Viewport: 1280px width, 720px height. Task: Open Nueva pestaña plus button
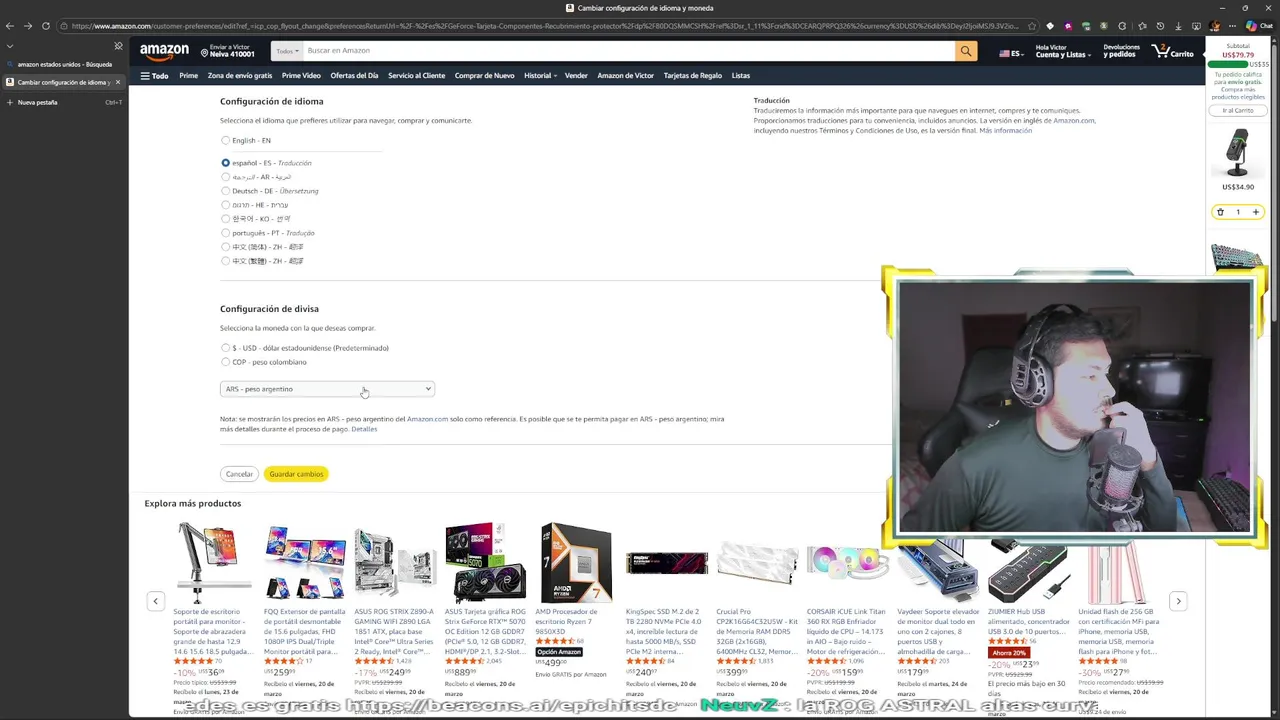(10, 102)
